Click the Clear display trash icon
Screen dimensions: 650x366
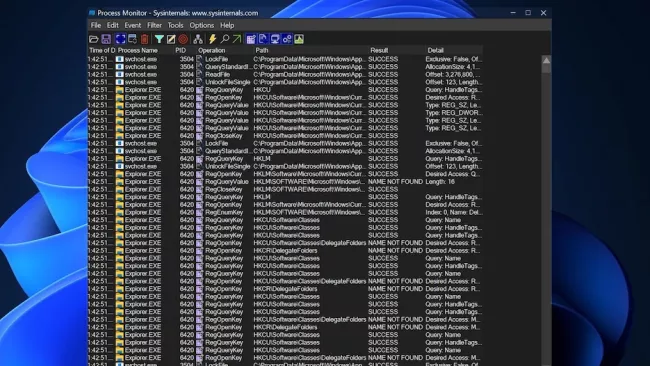[145, 39]
